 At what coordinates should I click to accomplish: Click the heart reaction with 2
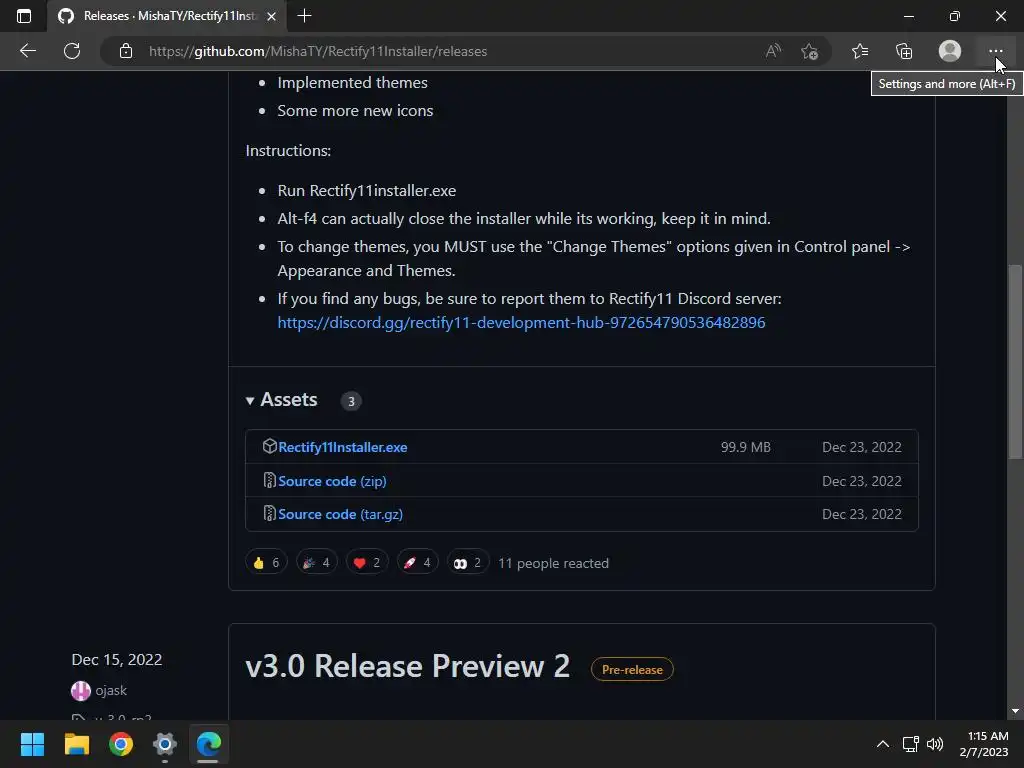367,563
